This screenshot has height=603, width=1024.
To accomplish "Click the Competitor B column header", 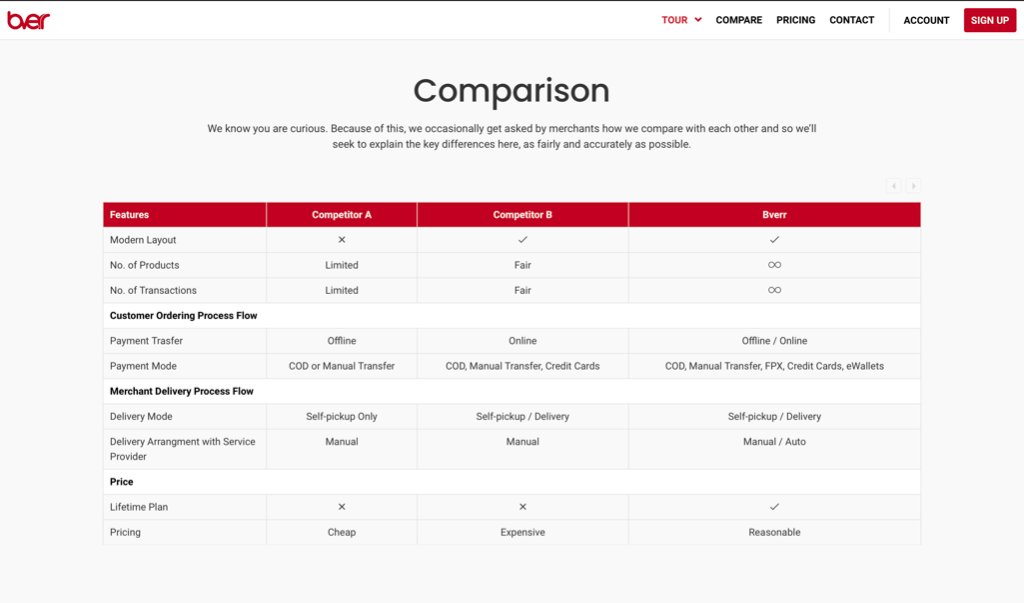I will click(x=522, y=215).
